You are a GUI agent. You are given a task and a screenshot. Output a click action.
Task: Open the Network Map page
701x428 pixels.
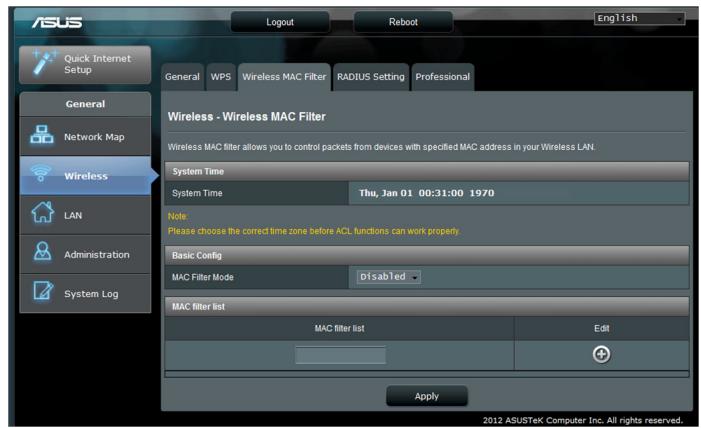pos(85,136)
